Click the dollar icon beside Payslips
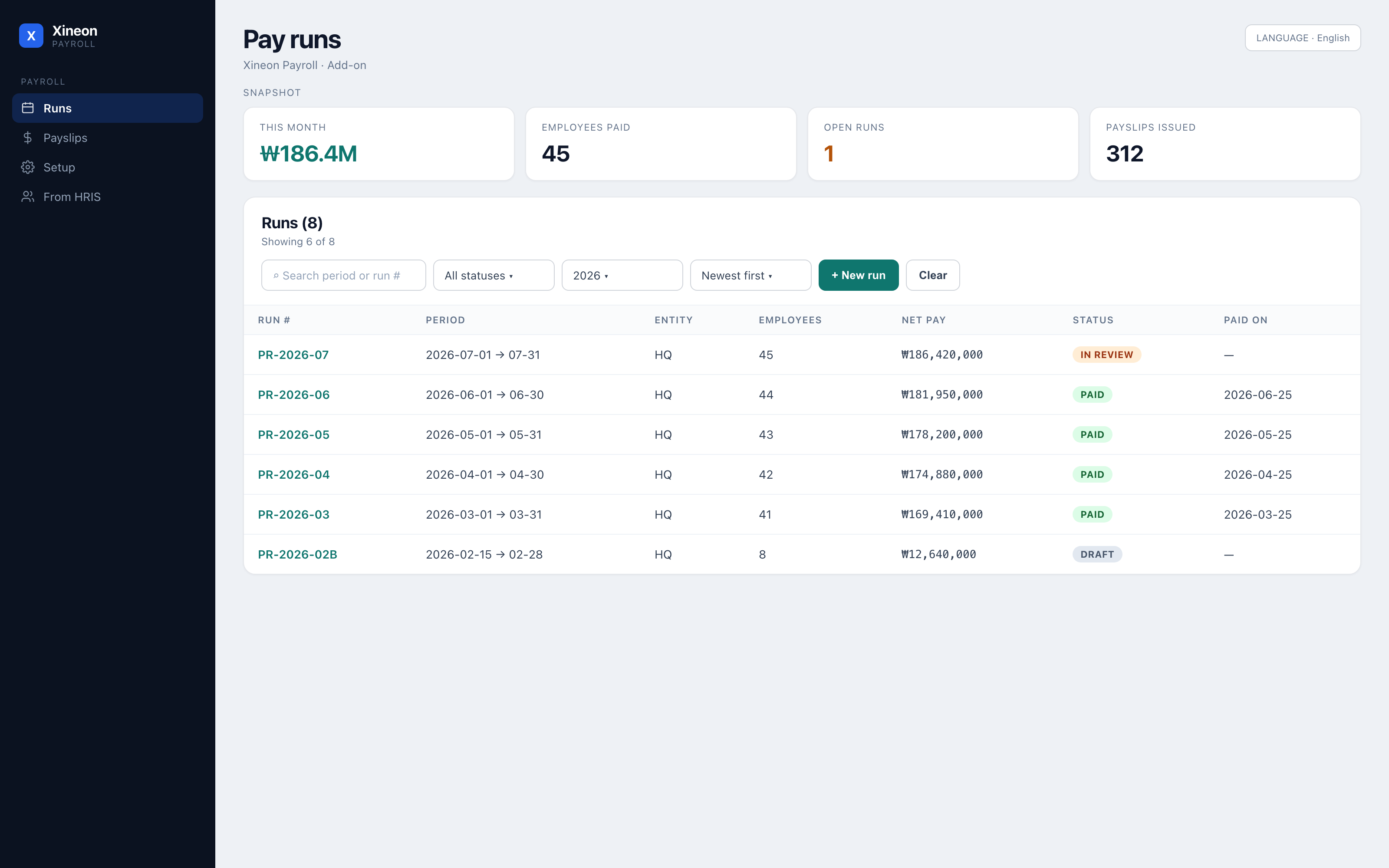 click(27, 138)
